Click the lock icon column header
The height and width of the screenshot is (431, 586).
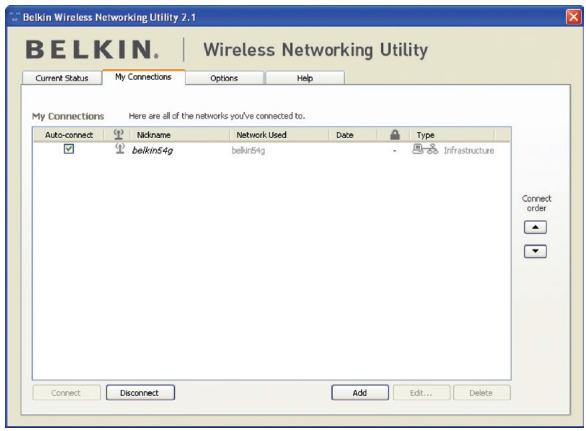click(x=395, y=135)
